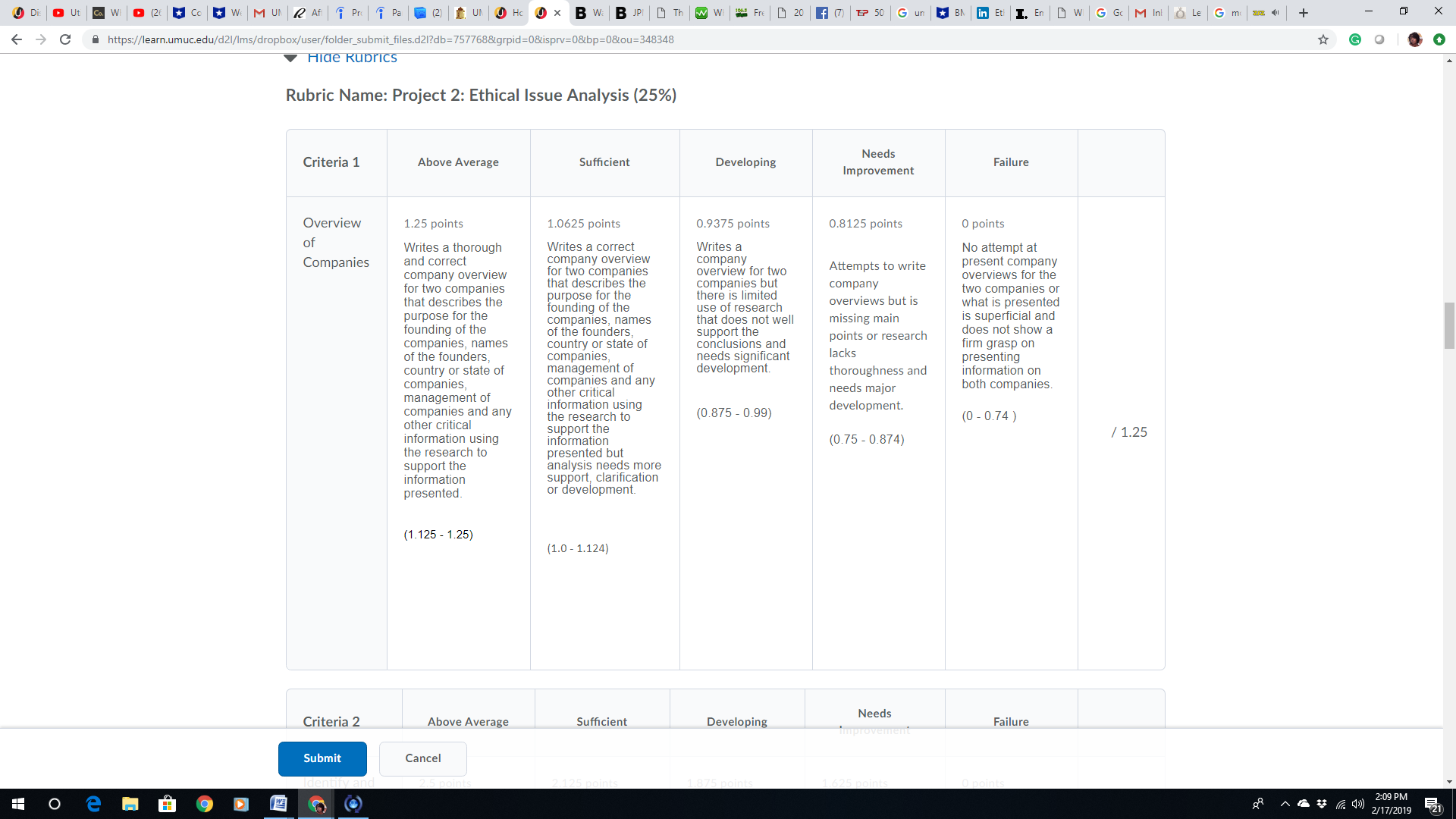Open the Windows Start menu
The height and width of the screenshot is (819, 1456).
(17, 805)
